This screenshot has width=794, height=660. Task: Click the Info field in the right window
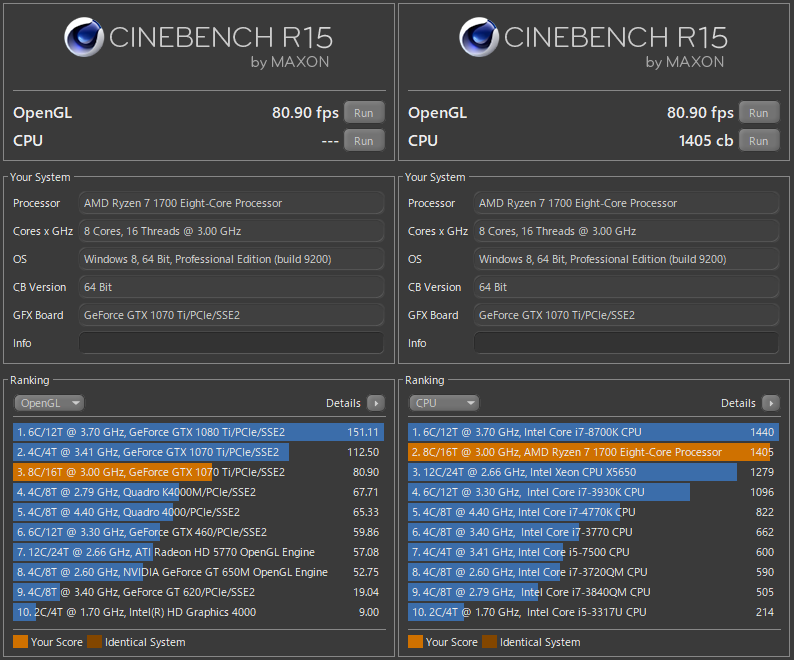pyautogui.click(x=626, y=343)
